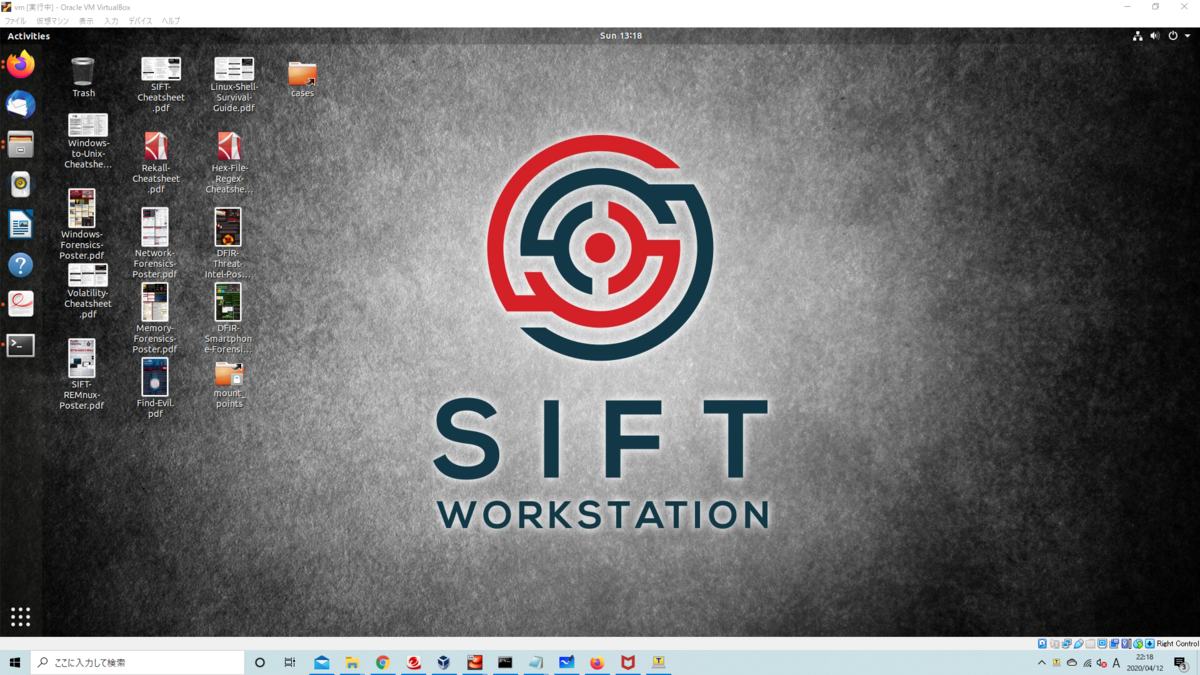Launch Thunderbird mail from the dock

(21, 105)
